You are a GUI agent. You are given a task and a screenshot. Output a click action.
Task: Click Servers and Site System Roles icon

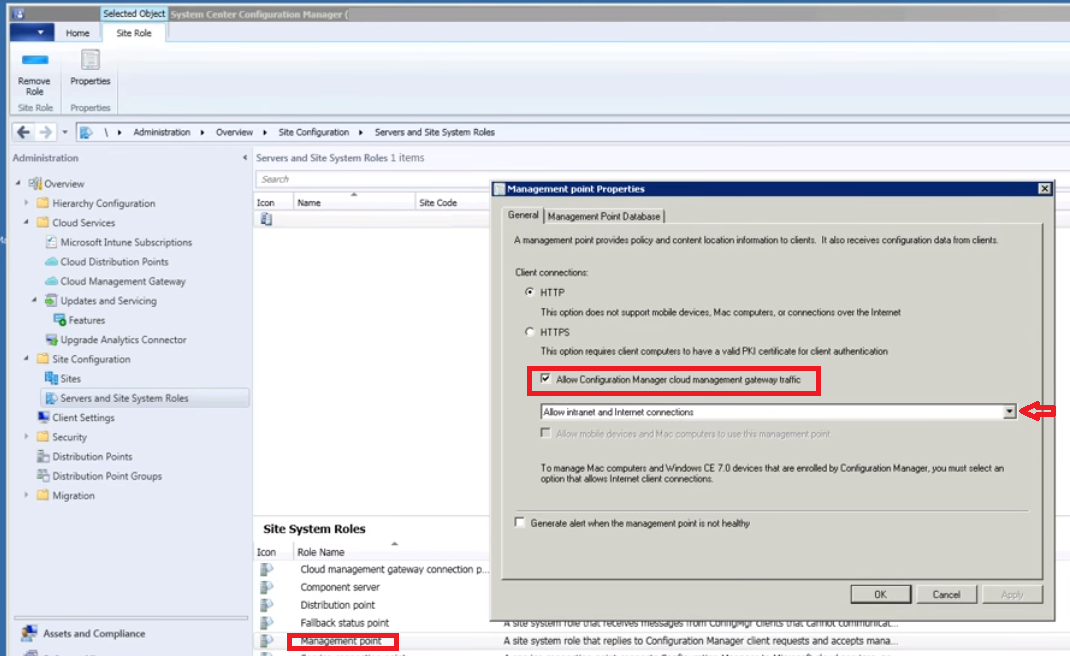click(x=51, y=398)
